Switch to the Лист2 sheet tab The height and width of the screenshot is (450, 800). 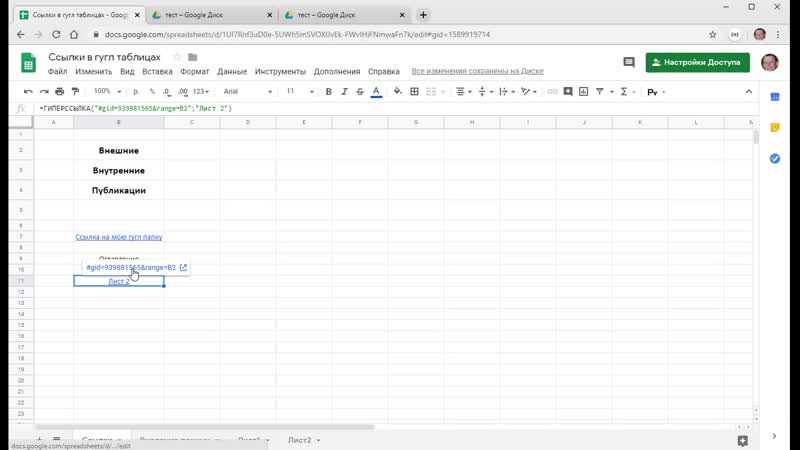click(x=299, y=440)
